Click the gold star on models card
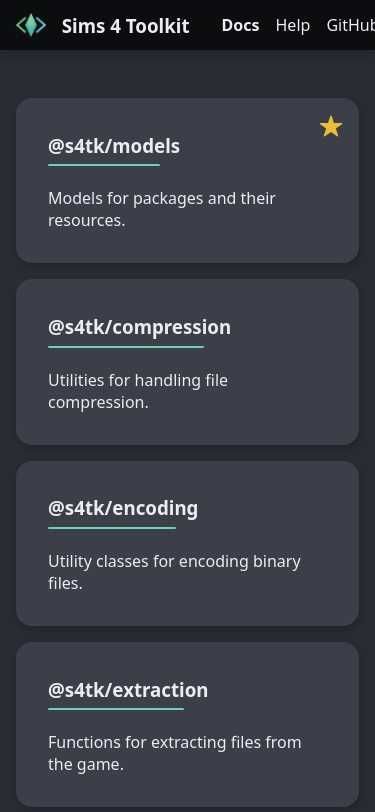 click(x=331, y=126)
